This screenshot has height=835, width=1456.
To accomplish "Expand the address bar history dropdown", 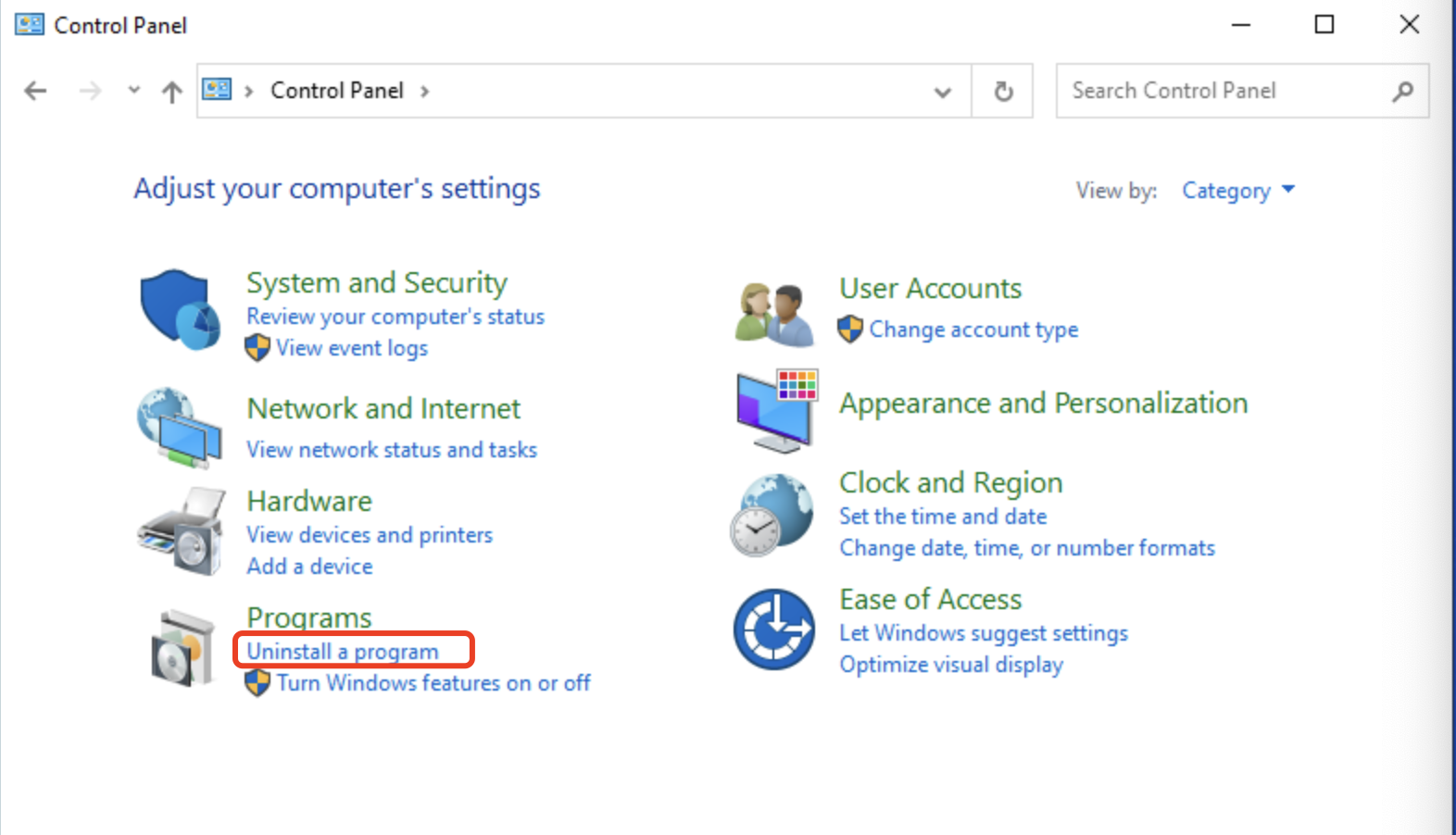I will click(x=943, y=91).
